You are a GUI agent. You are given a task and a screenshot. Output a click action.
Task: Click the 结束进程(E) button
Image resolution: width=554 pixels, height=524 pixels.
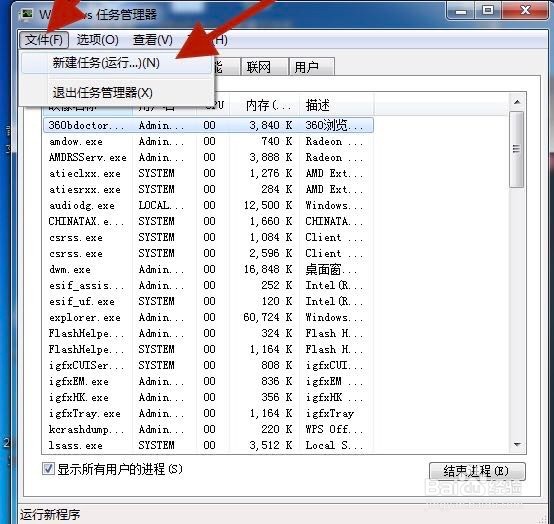tap(477, 471)
